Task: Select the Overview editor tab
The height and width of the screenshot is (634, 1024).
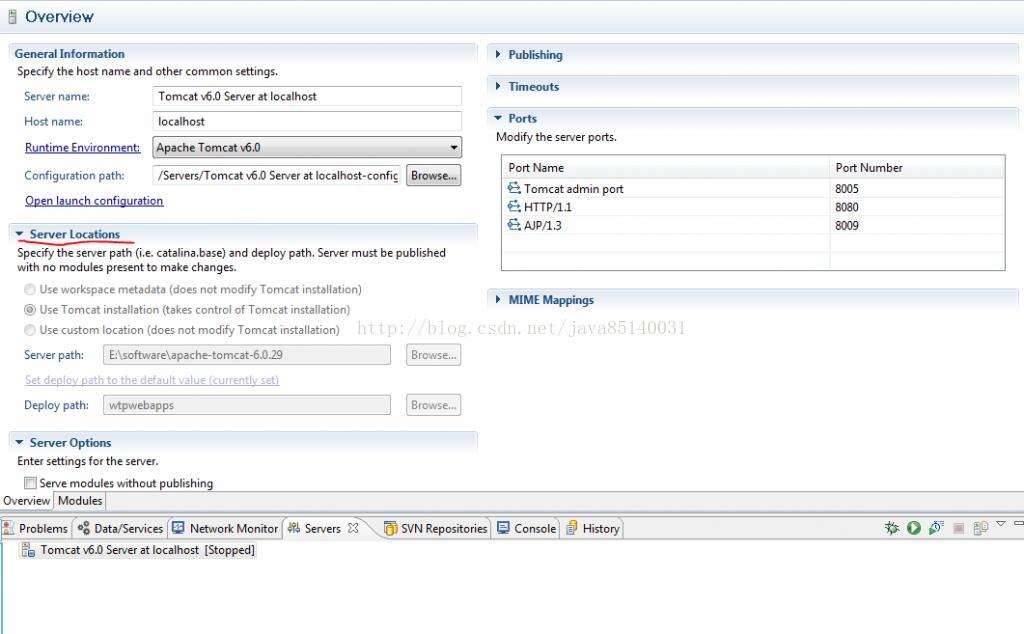Action: click(x=26, y=501)
